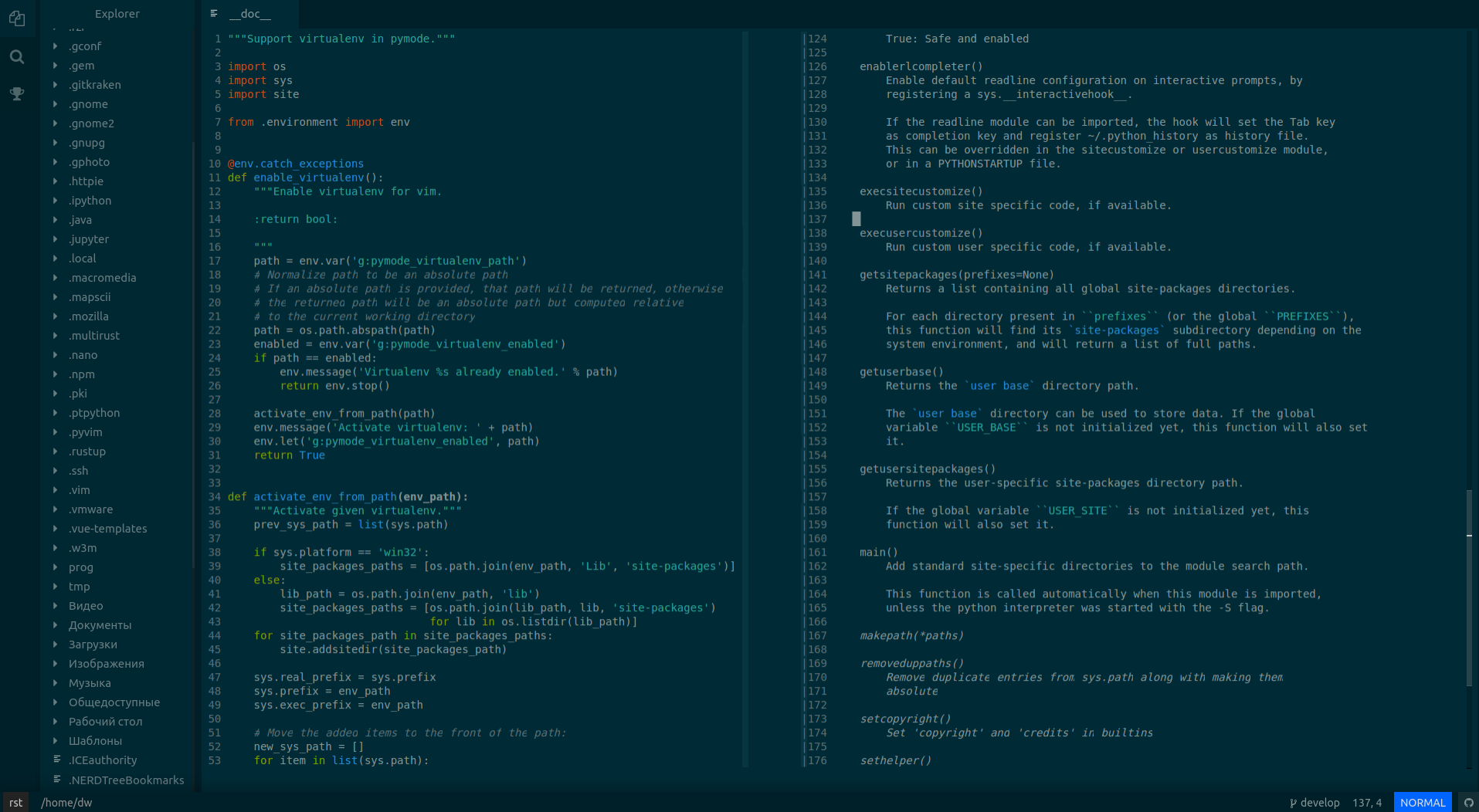1479x812 pixels.
Task: Click the icon left of __doc__ tab
Action: tap(214, 13)
